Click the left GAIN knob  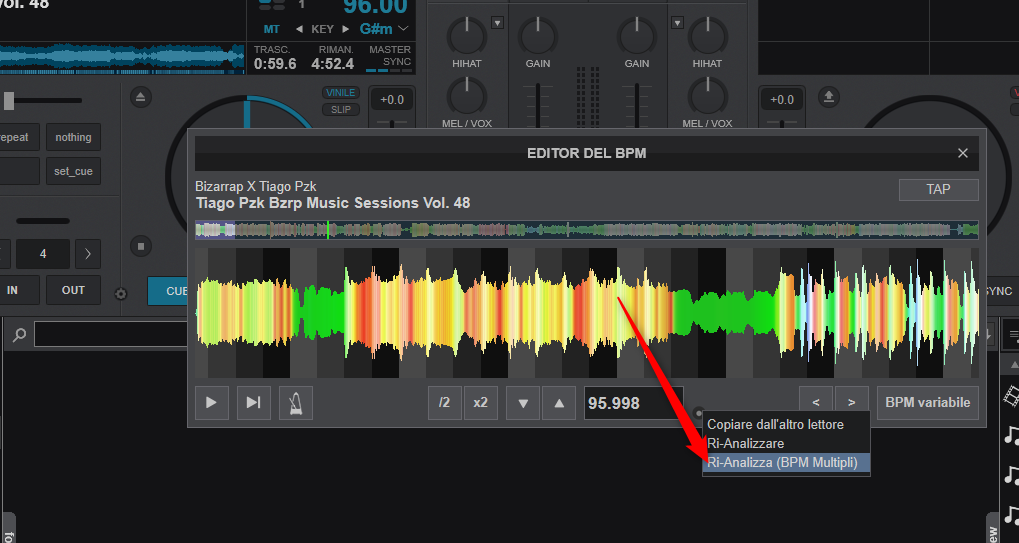pyautogui.click(x=537, y=36)
